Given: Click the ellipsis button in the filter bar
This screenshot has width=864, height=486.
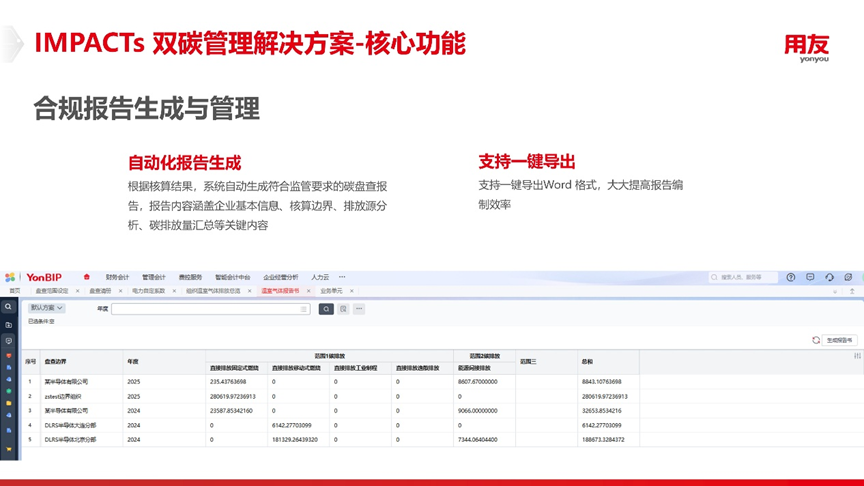Looking at the screenshot, I should pyautogui.click(x=359, y=309).
